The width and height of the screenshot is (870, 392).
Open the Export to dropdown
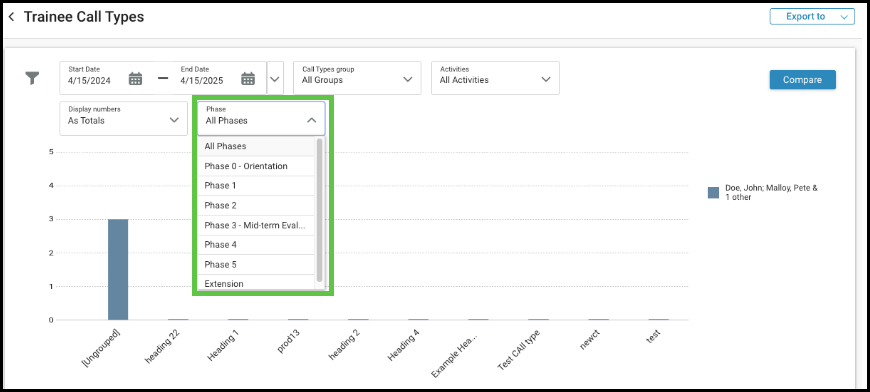(812, 17)
